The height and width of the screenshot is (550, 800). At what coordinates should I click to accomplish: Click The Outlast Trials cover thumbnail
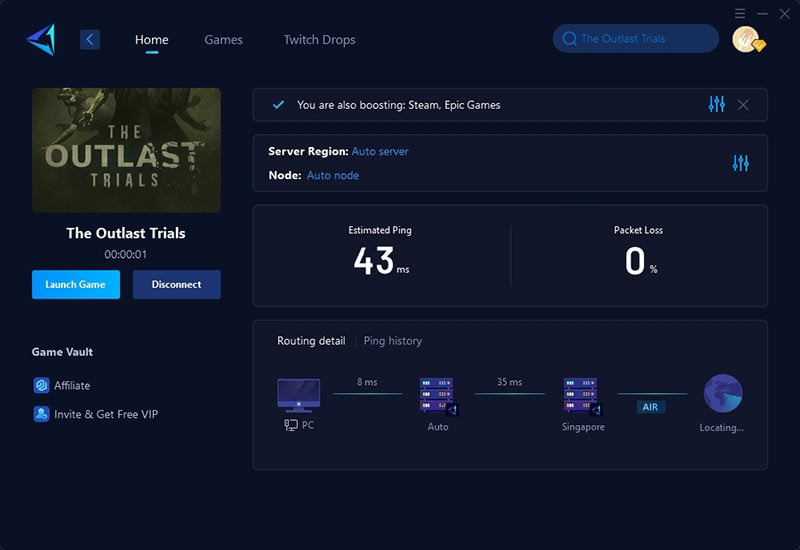126,150
